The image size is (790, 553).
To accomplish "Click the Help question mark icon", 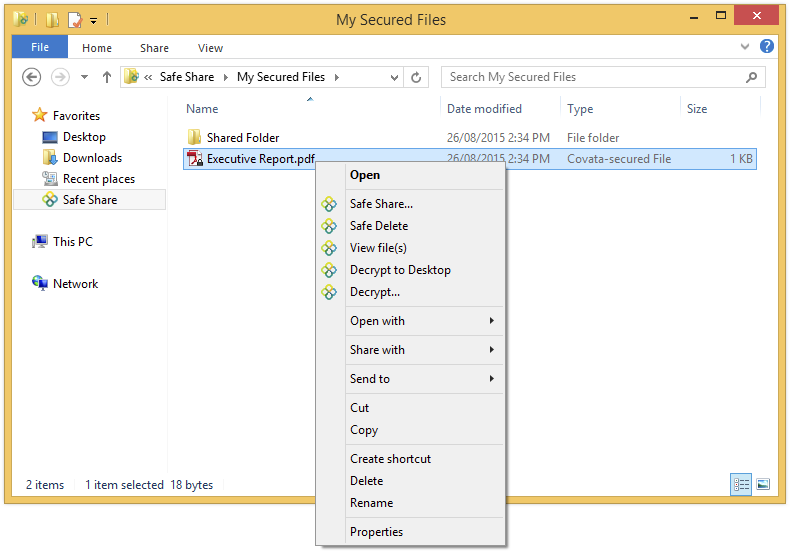I will [x=767, y=47].
